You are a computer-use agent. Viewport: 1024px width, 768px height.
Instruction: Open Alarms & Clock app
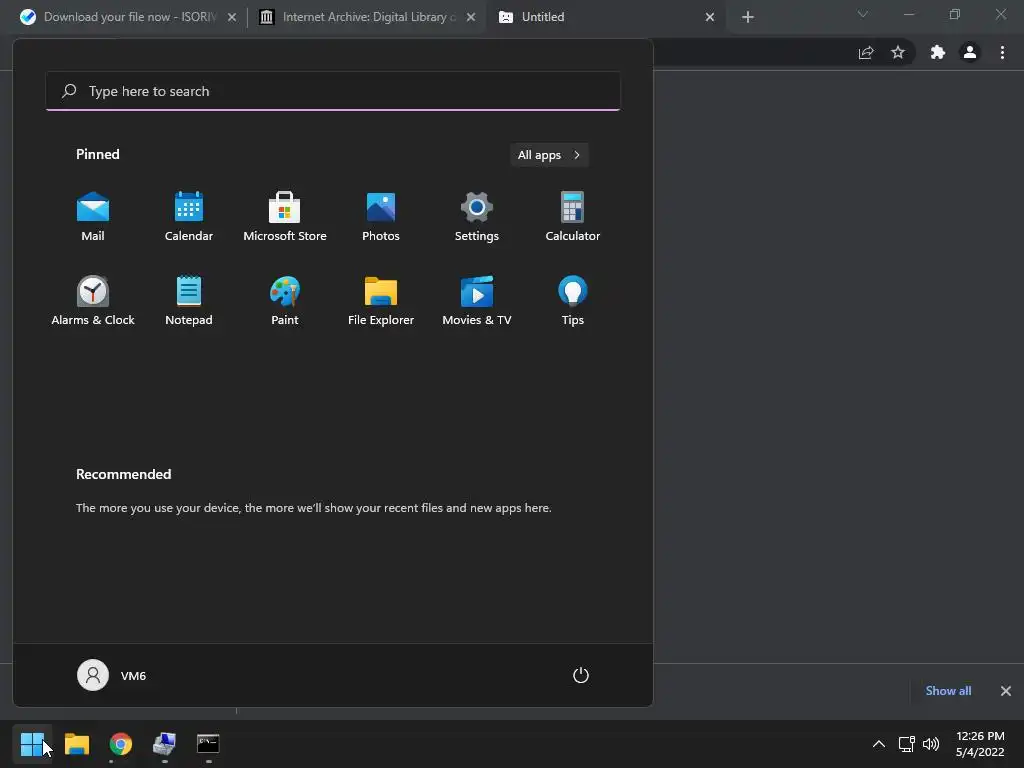(93, 300)
